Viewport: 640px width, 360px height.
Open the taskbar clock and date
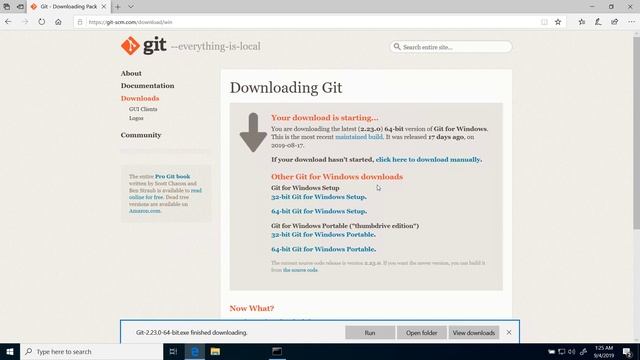pos(604,351)
